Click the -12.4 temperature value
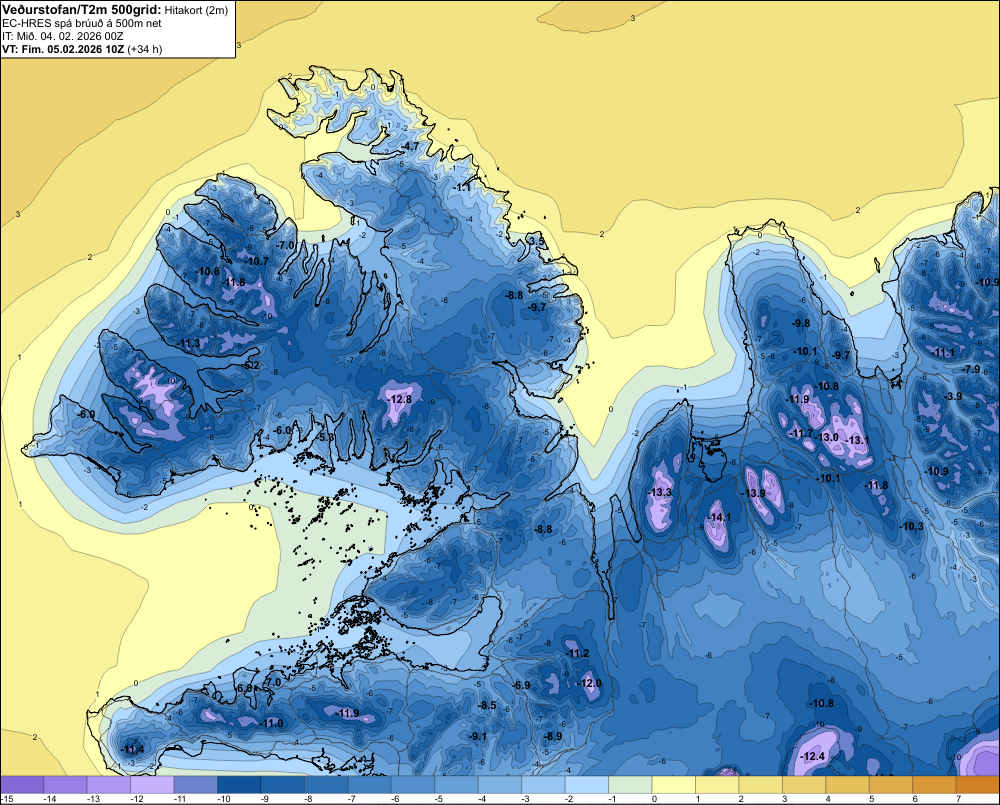 [x=813, y=757]
